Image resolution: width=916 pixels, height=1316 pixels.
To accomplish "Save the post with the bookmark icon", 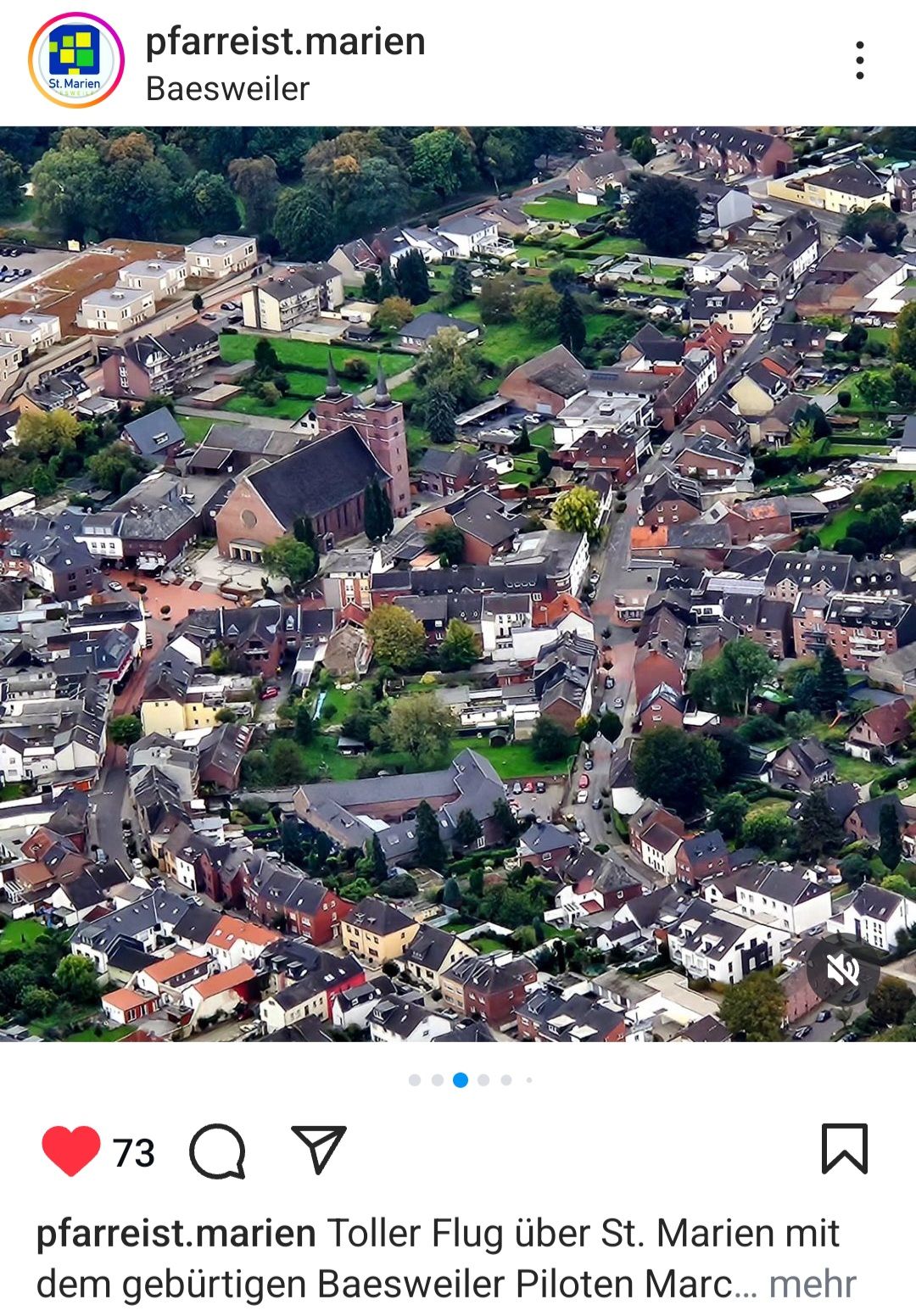I will 844,1149.
